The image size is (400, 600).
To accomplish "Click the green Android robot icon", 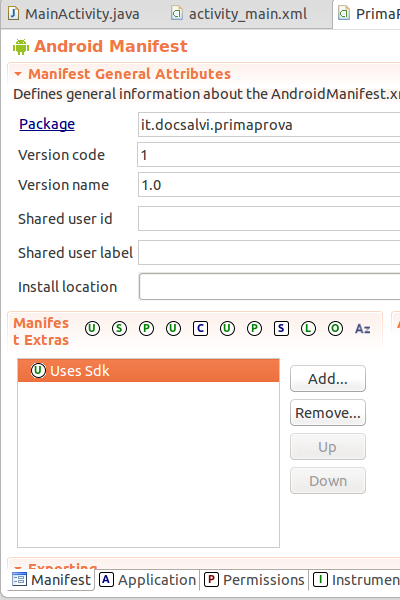I will pos(21,47).
